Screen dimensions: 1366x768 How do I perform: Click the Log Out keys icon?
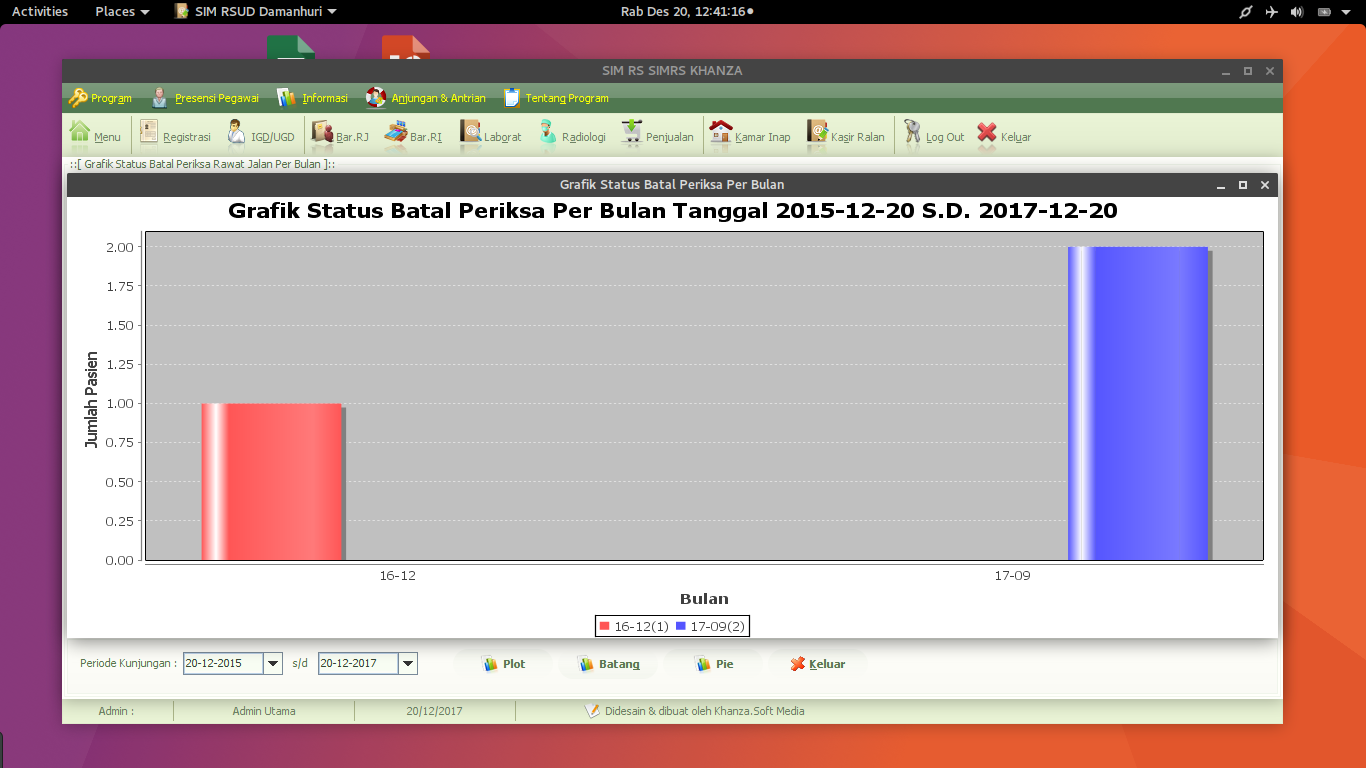[912, 133]
